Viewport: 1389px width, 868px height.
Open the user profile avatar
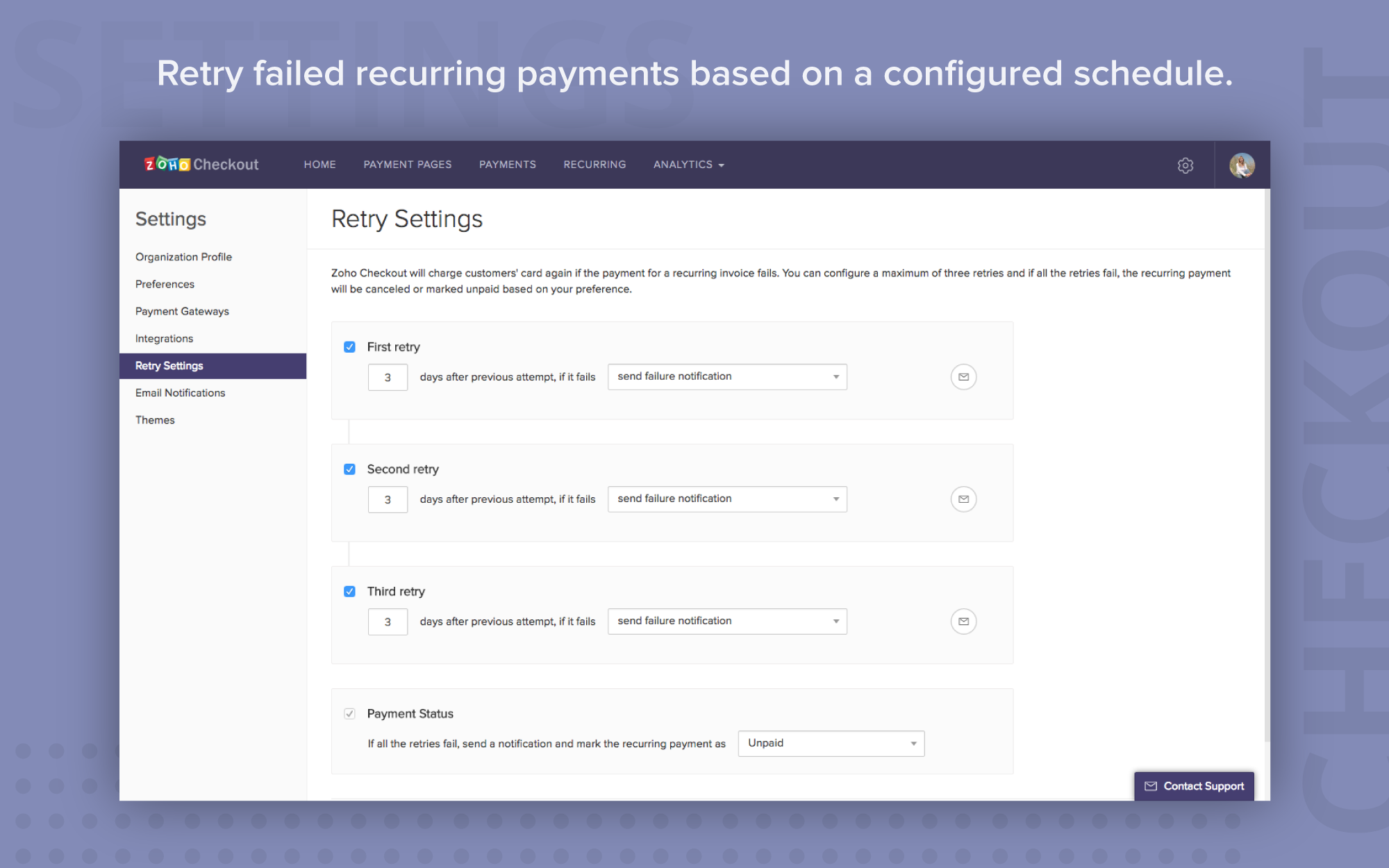[1241, 165]
